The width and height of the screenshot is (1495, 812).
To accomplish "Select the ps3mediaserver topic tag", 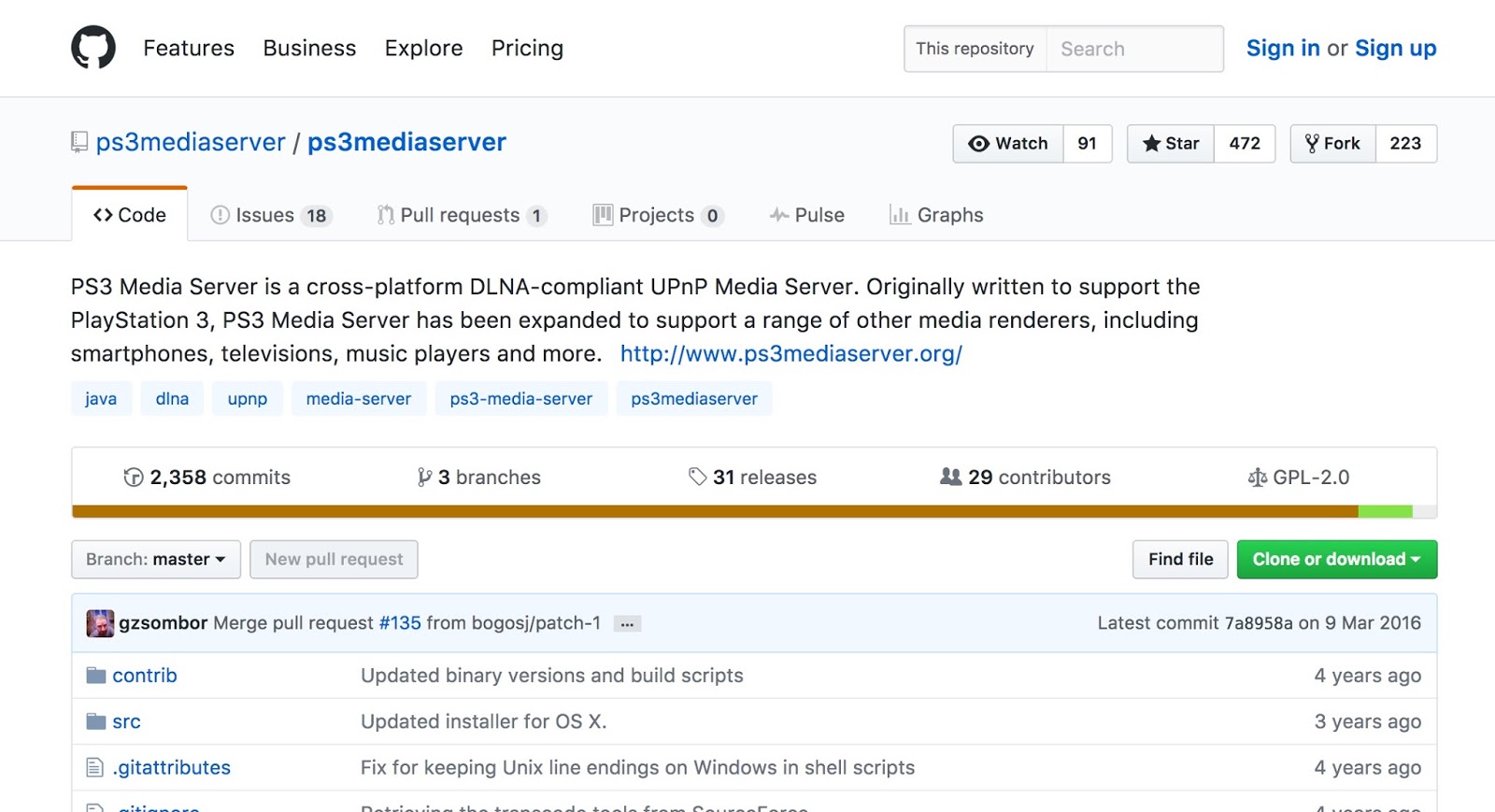I will [x=694, y=399].
